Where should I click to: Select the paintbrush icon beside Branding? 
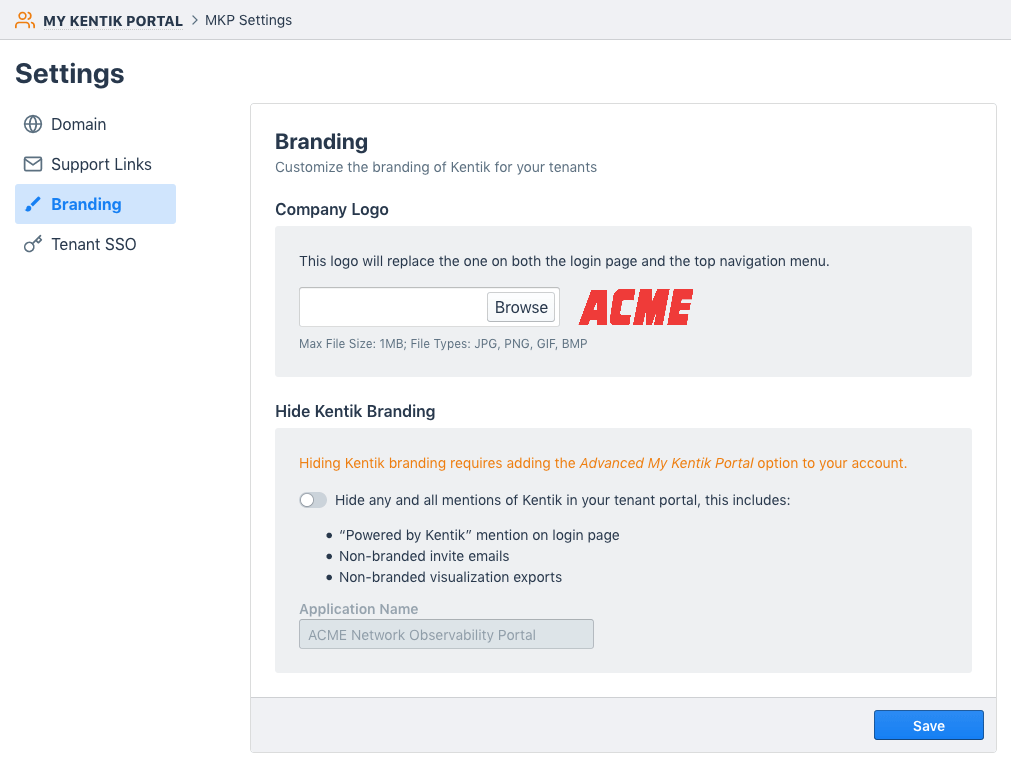31,203
